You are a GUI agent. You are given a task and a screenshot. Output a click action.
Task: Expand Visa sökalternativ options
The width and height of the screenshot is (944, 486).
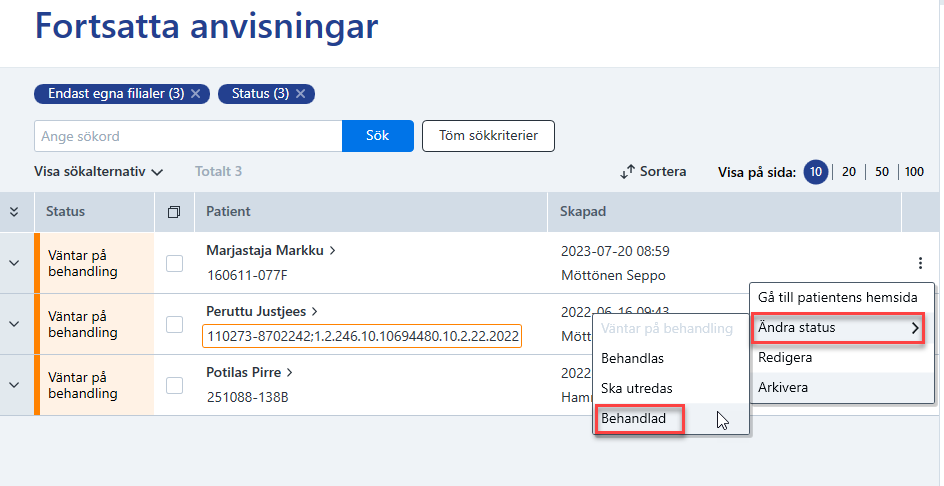[x=99, y=172]
